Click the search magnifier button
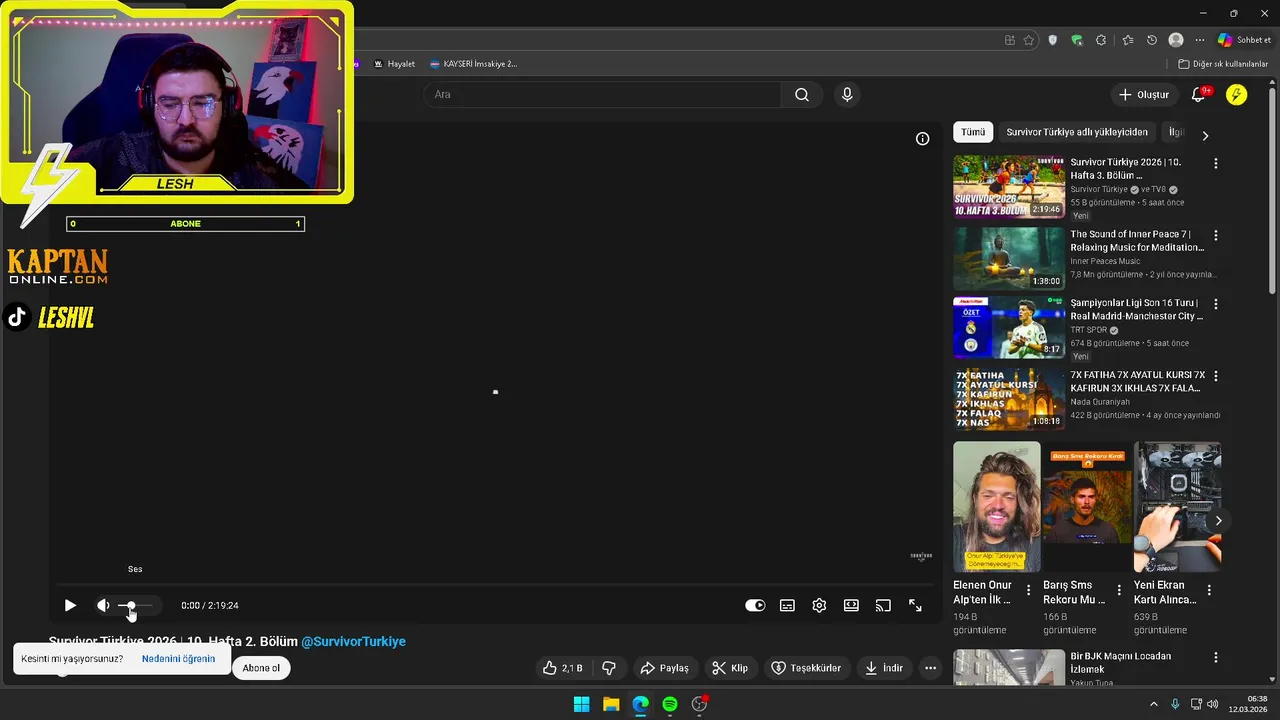Screen dimensions: 1280x720 [x=802, y=95]
